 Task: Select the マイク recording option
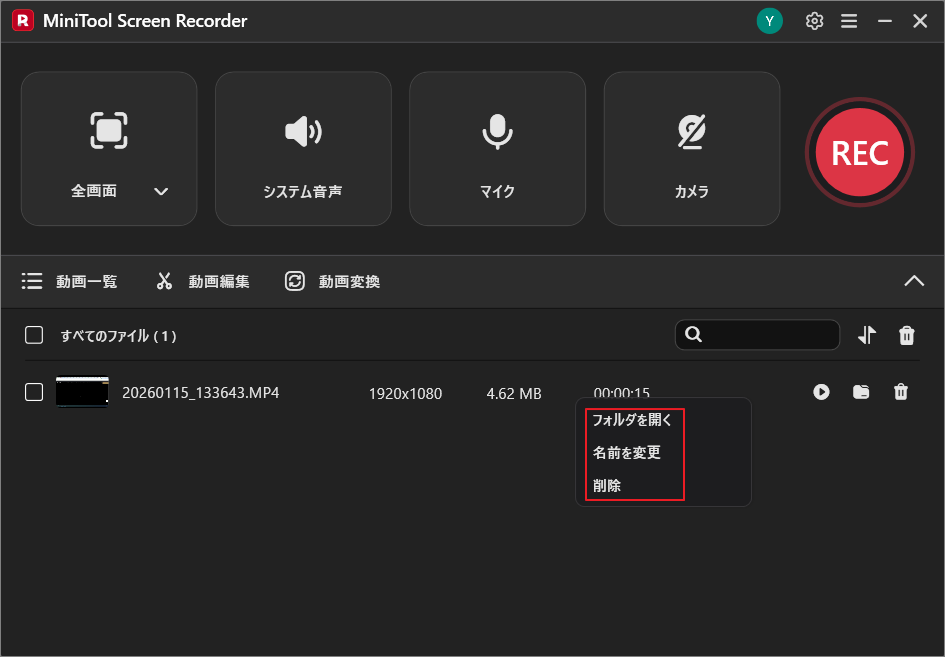pyautogui.click(x=497, y=148)
